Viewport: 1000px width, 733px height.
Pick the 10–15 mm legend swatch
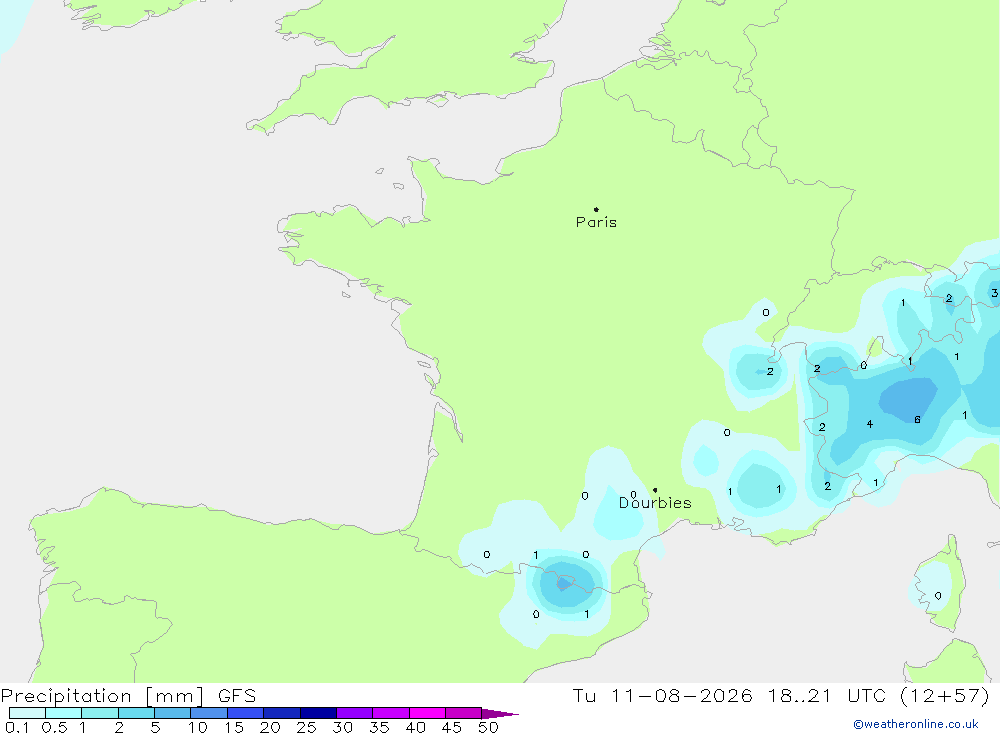coord(209,713)
